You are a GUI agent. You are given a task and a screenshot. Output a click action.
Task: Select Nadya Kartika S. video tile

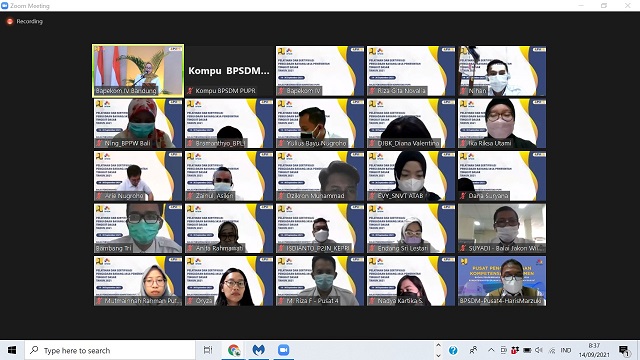[411, 281]
